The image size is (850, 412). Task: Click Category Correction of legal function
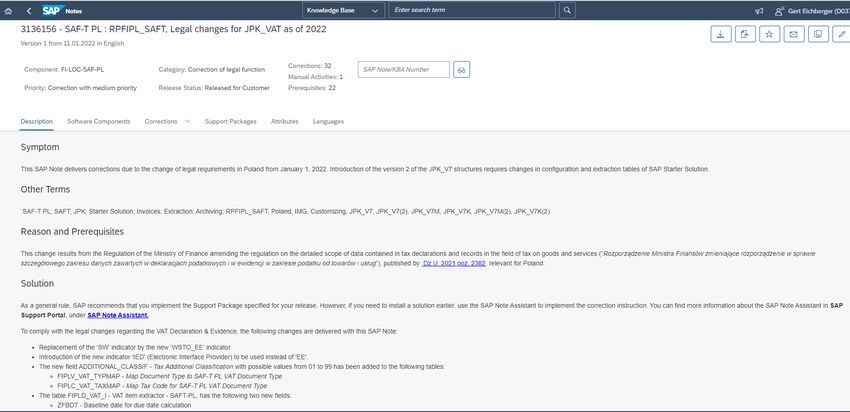pyautogui.click(x=212, y=69)
